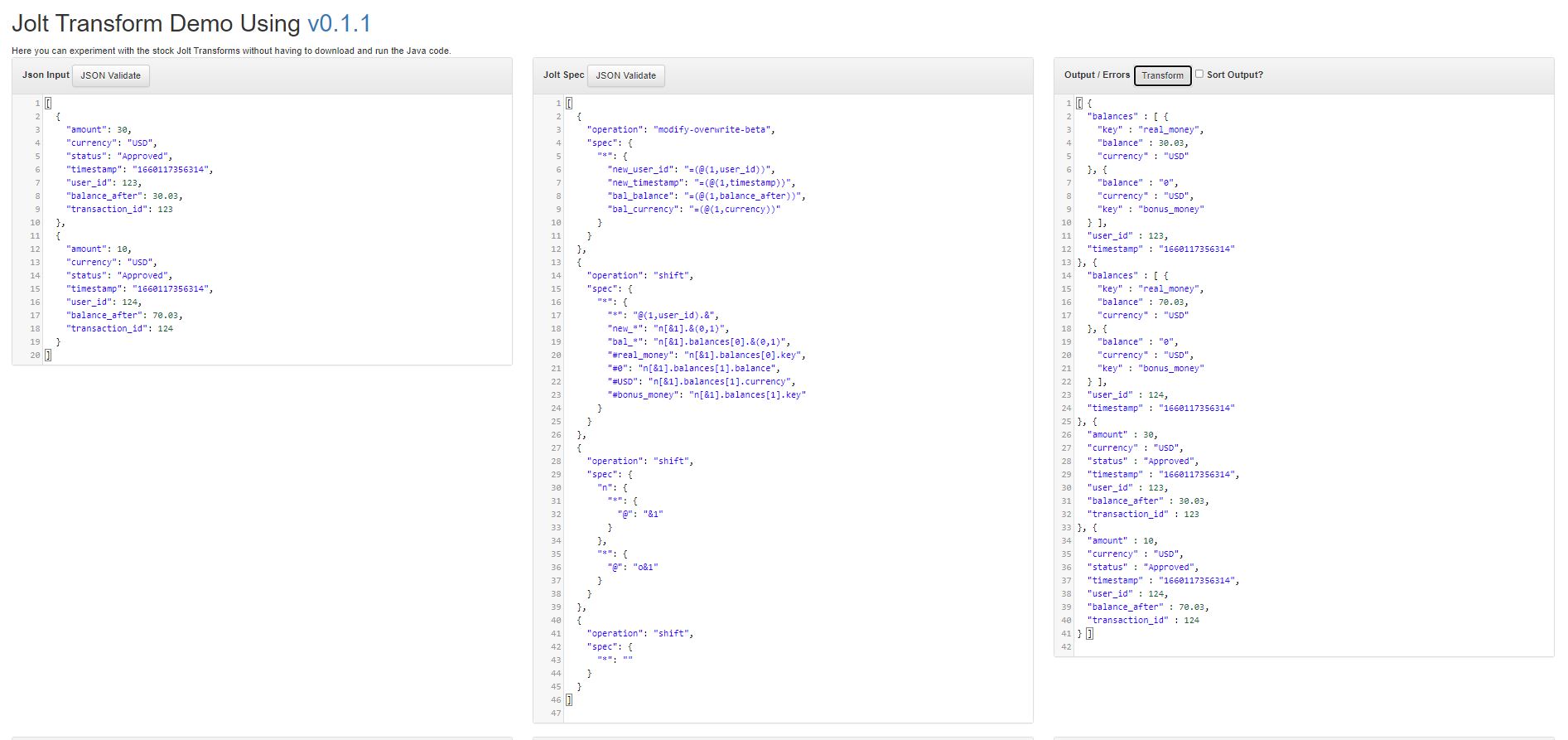Click line number 47 in Jolt Spec gutter
Viewport: 1568px width, 740px height.
coord(556,713)
